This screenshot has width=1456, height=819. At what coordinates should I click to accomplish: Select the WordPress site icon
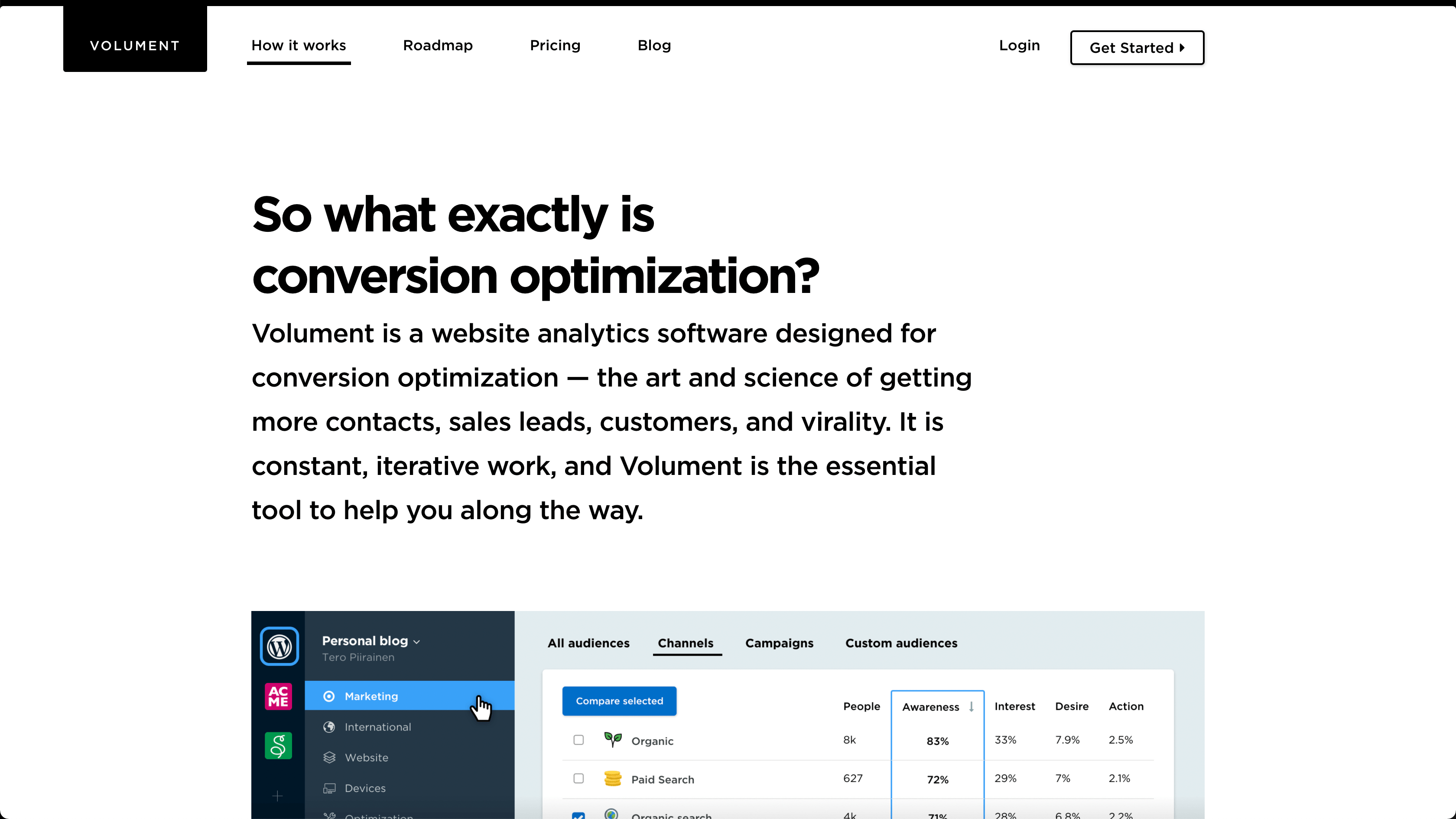[x=279, y=647]
